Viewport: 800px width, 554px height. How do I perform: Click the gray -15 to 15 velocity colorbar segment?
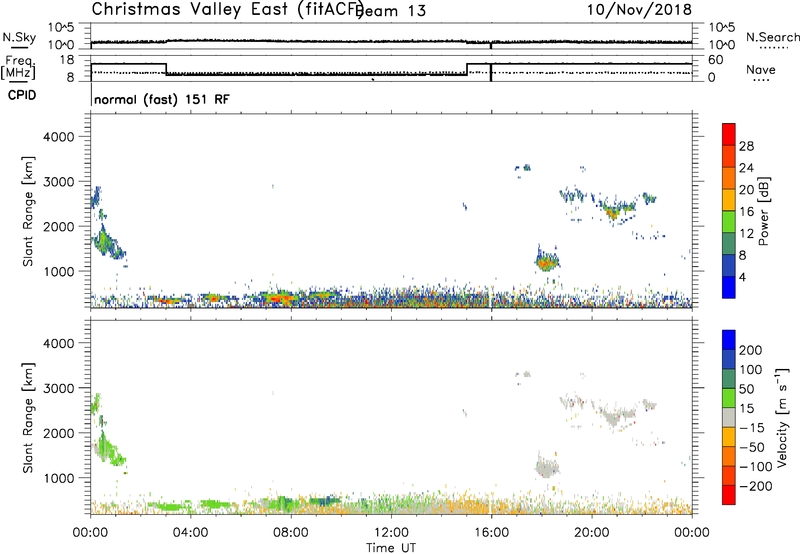[729, 417]
